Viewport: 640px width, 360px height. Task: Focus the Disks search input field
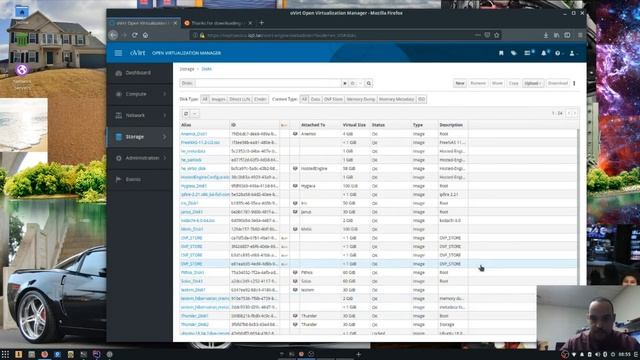(x=268, y=83)
